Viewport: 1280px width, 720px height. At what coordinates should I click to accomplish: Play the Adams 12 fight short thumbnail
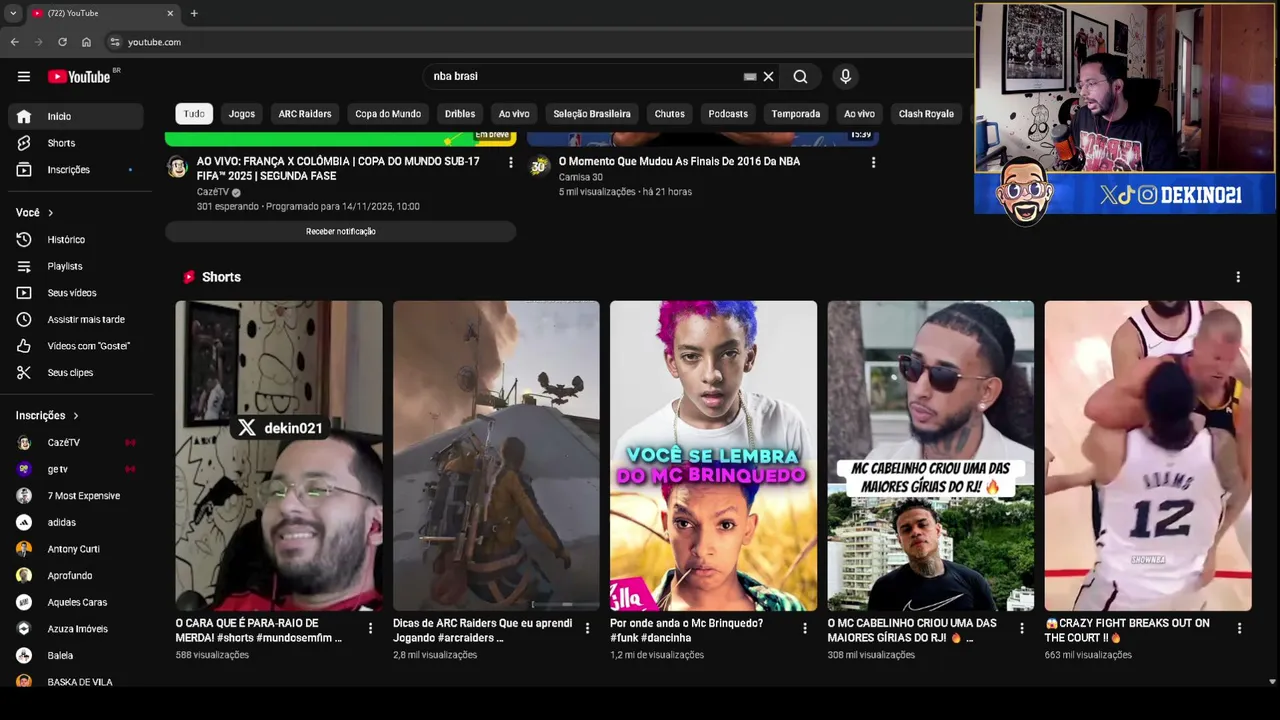click(1148, 456)
